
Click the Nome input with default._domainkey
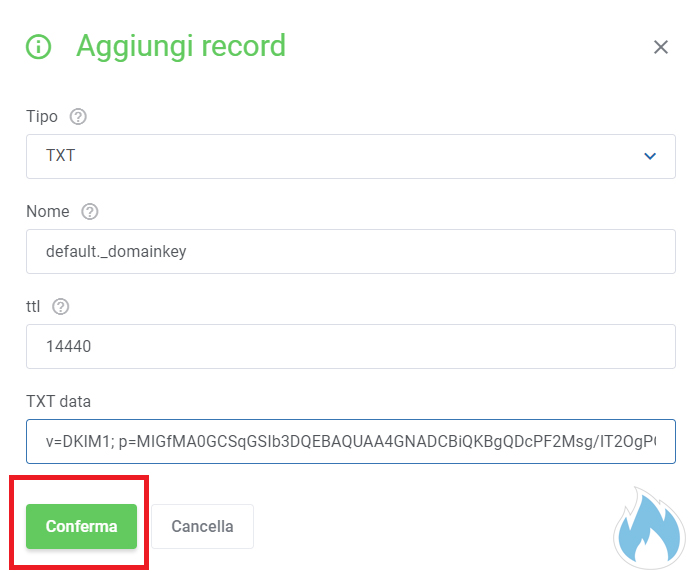[350, 252]
